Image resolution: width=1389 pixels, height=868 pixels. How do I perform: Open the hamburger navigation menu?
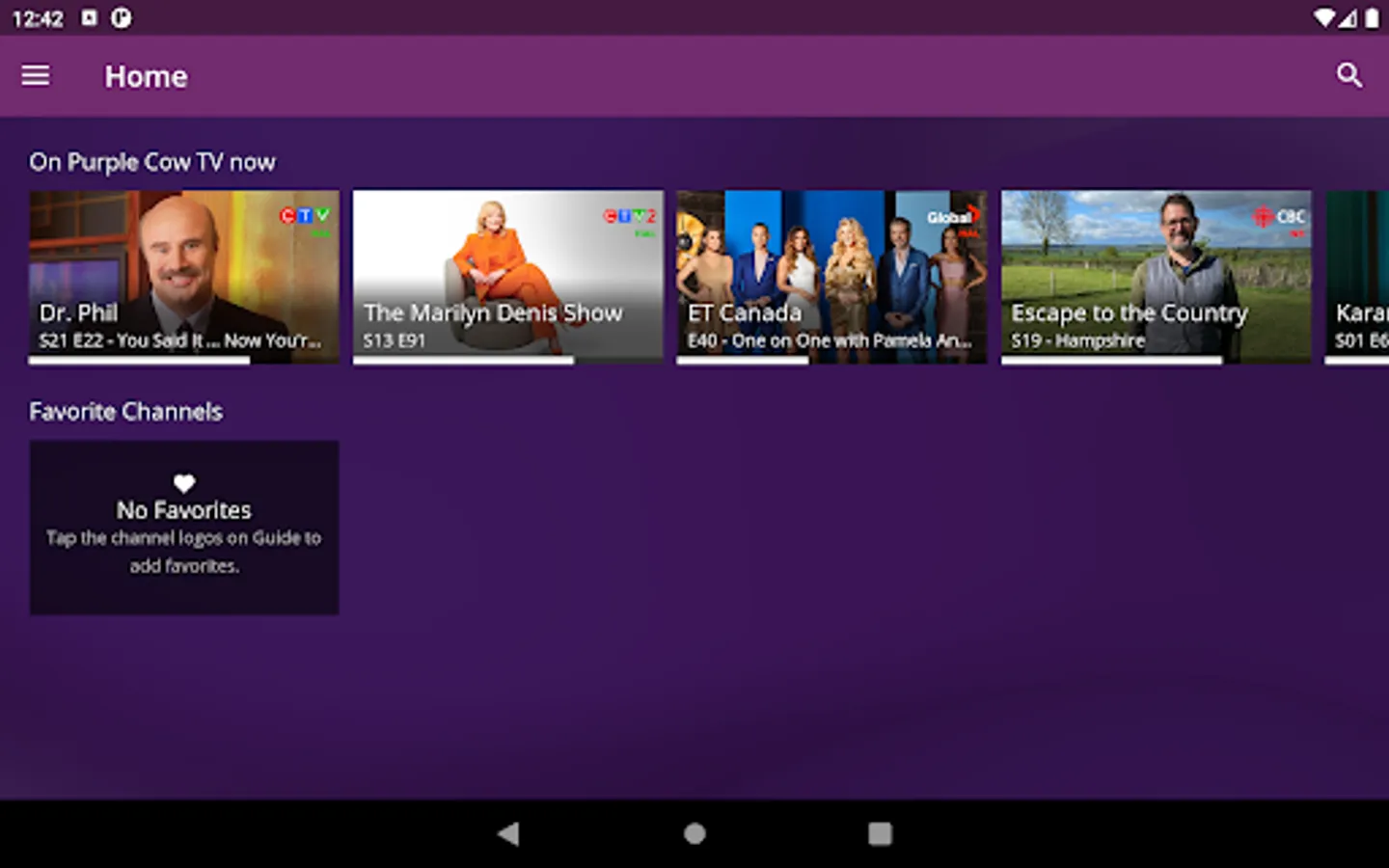36,75
